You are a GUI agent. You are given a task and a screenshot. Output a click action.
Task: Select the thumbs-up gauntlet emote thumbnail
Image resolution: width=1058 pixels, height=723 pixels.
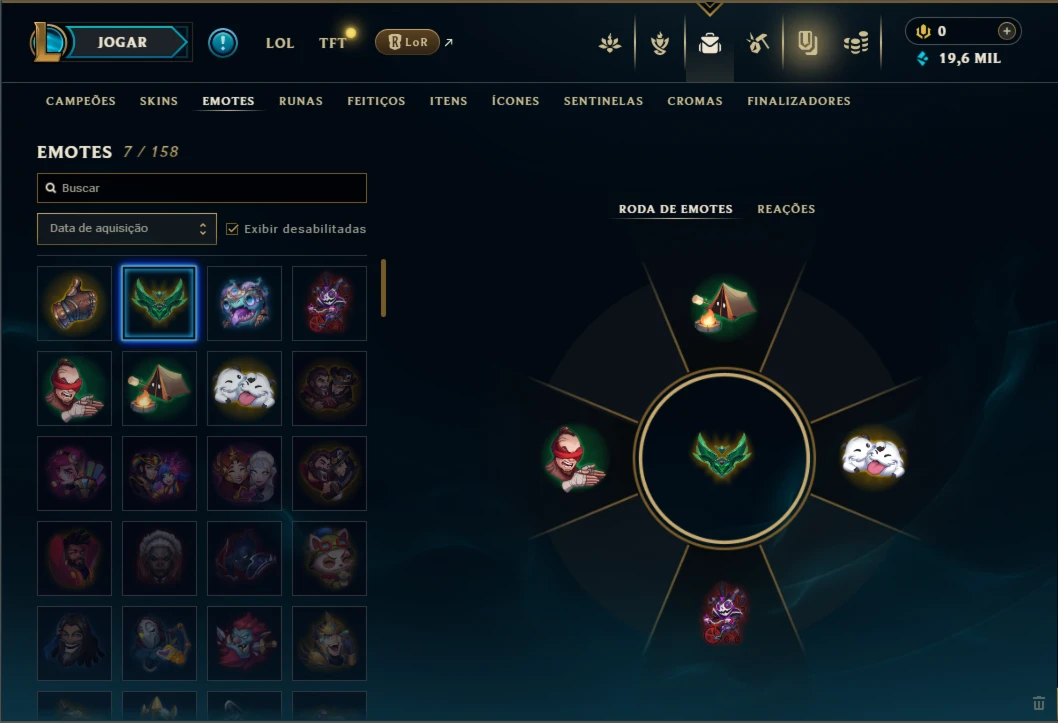(74, 303)
